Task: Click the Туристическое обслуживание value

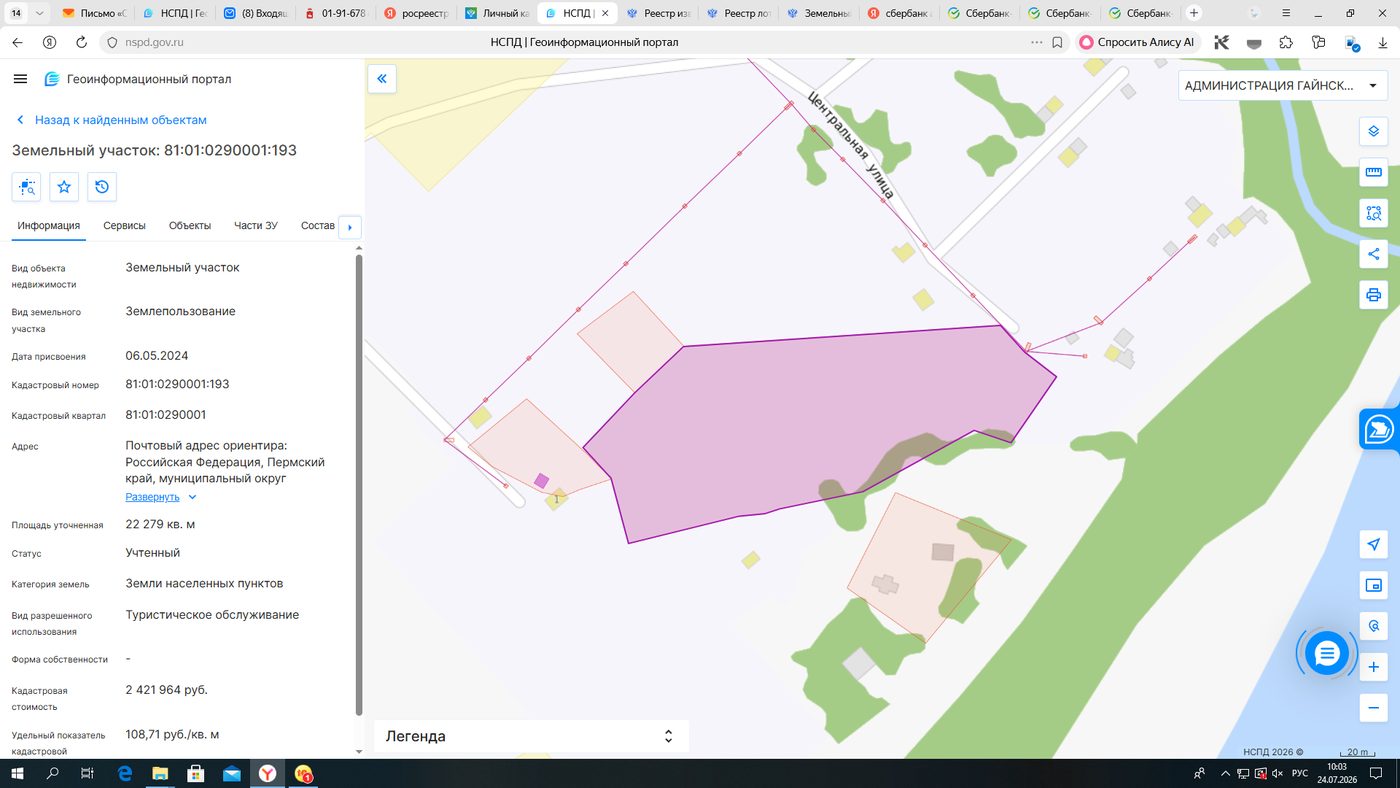Action: click(212, 615)
